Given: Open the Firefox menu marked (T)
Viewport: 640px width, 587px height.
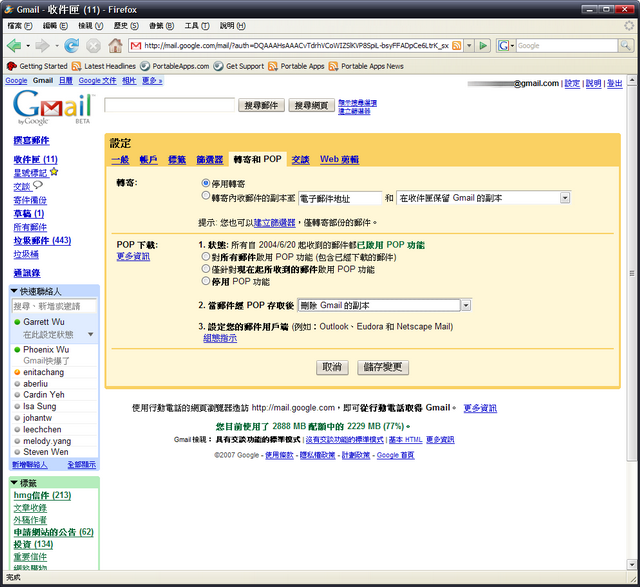Looking at the screenshot, I should point(197,26).
